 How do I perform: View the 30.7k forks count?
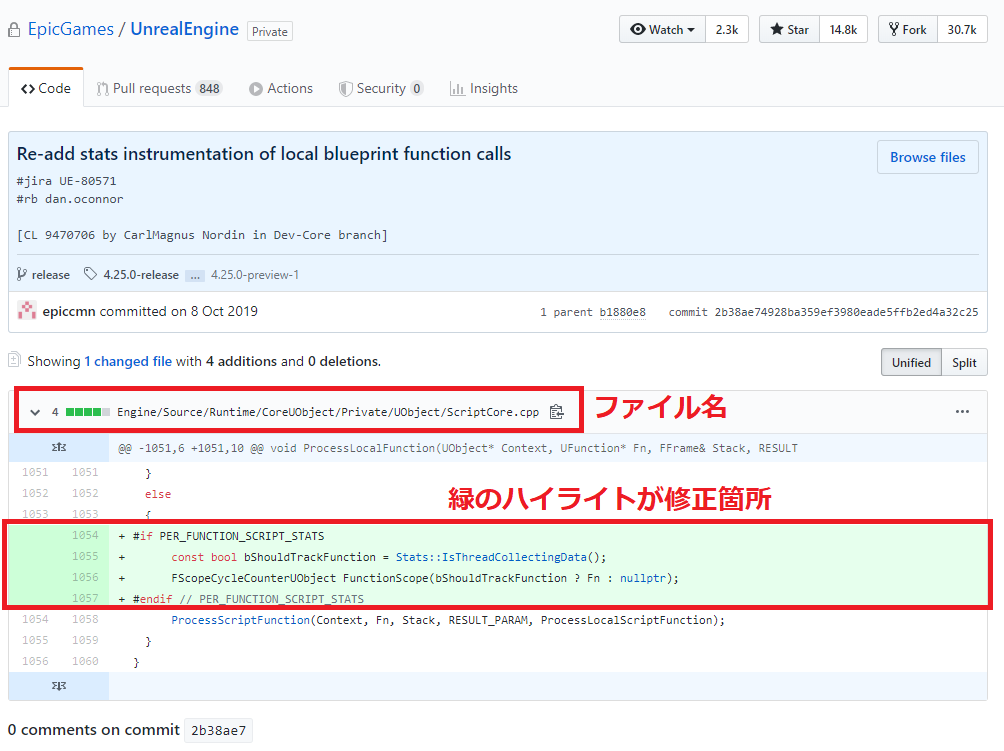(962, 29)
